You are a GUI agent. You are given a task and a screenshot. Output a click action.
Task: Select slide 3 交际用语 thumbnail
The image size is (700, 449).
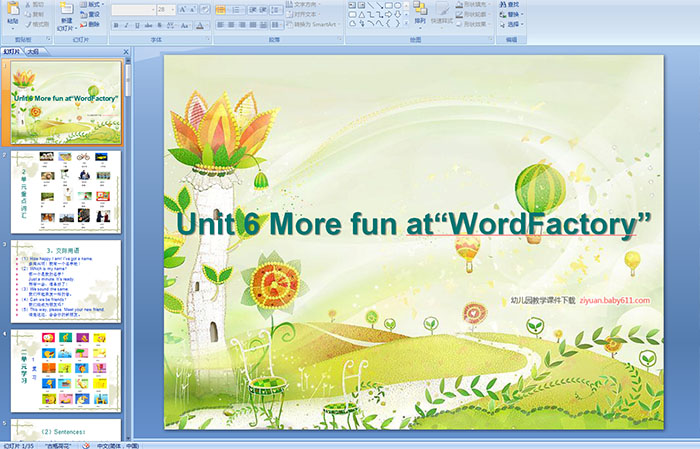coord(66,282)
